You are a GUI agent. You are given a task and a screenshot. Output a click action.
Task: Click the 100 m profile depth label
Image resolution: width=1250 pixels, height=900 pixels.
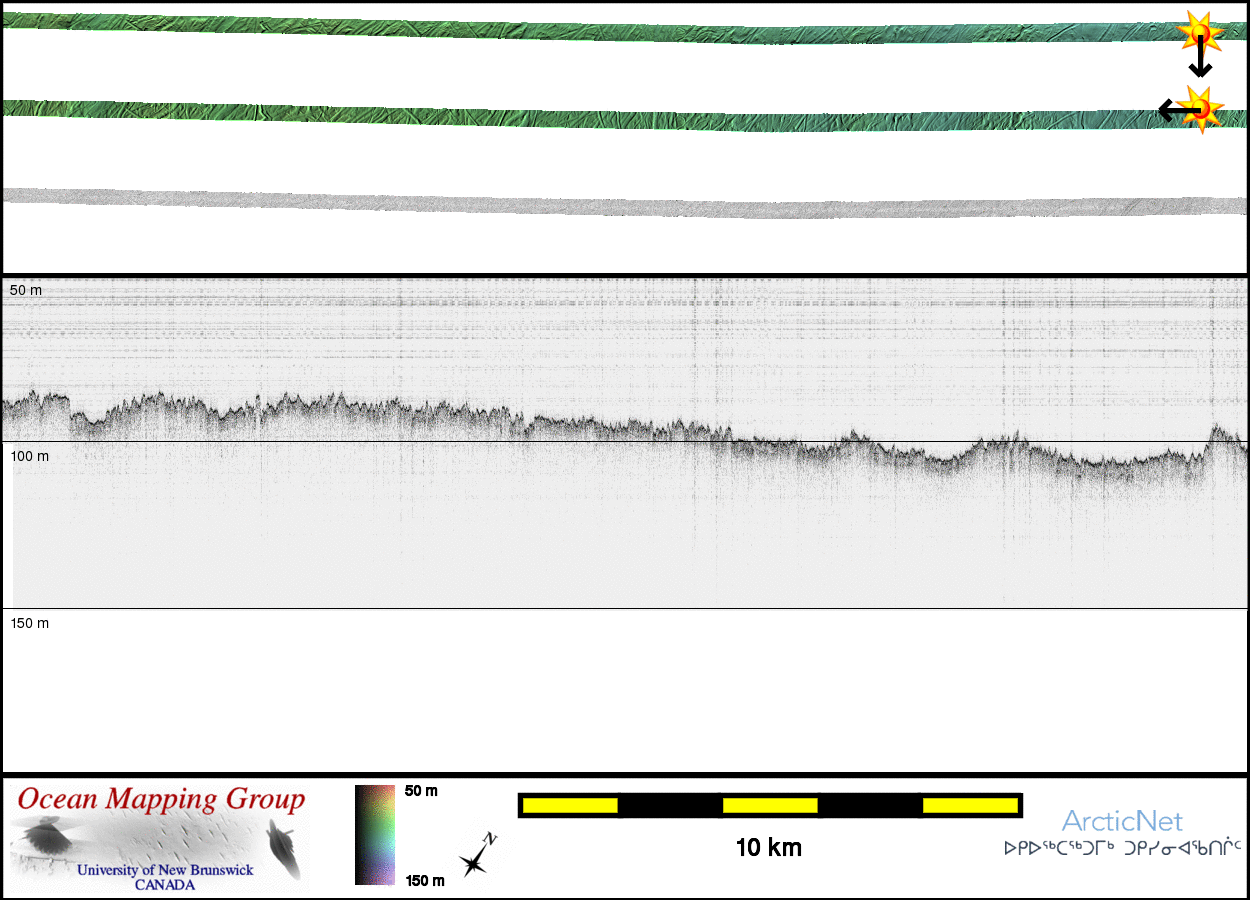[x=30, y=456]
